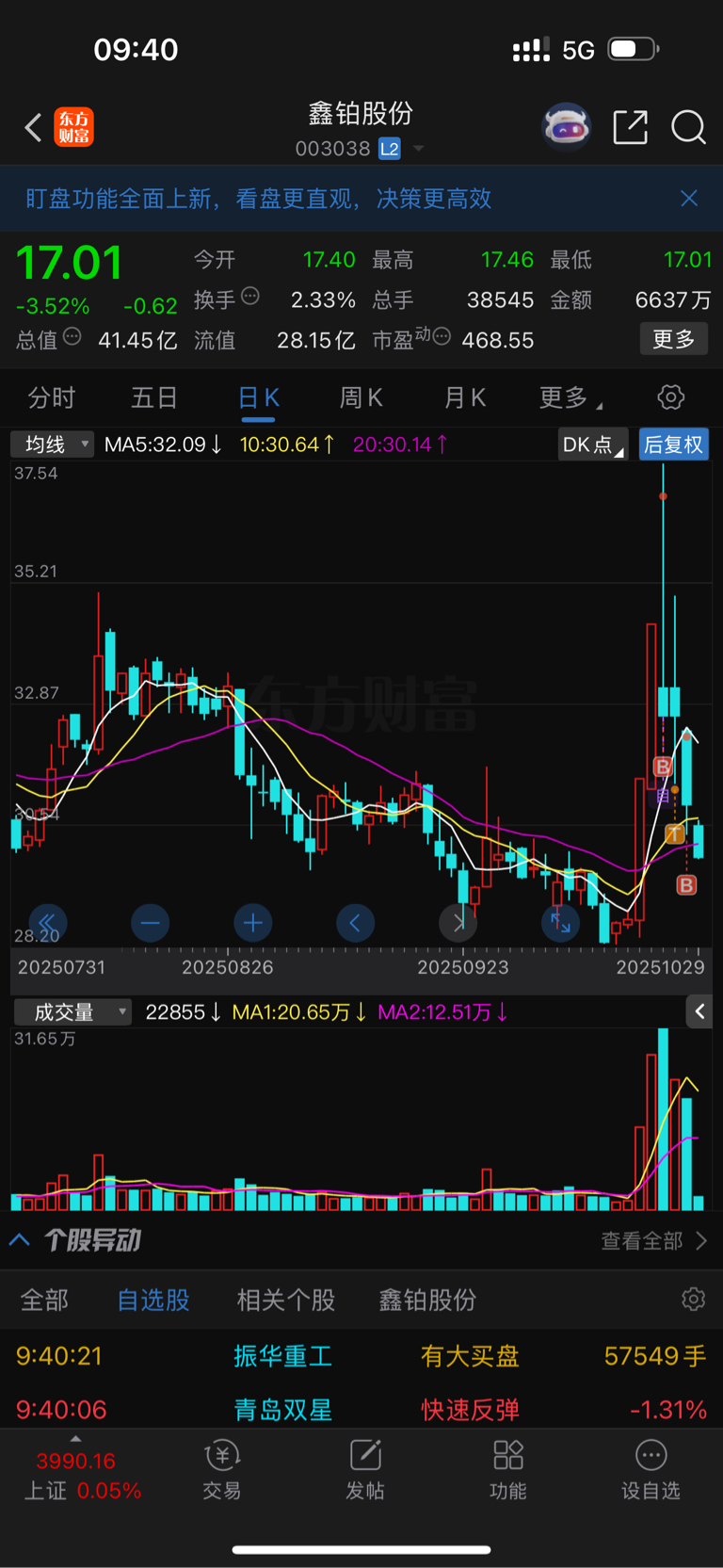723x1568 pixels.
Task: Open the search magnifier
Action: (688, 127)
